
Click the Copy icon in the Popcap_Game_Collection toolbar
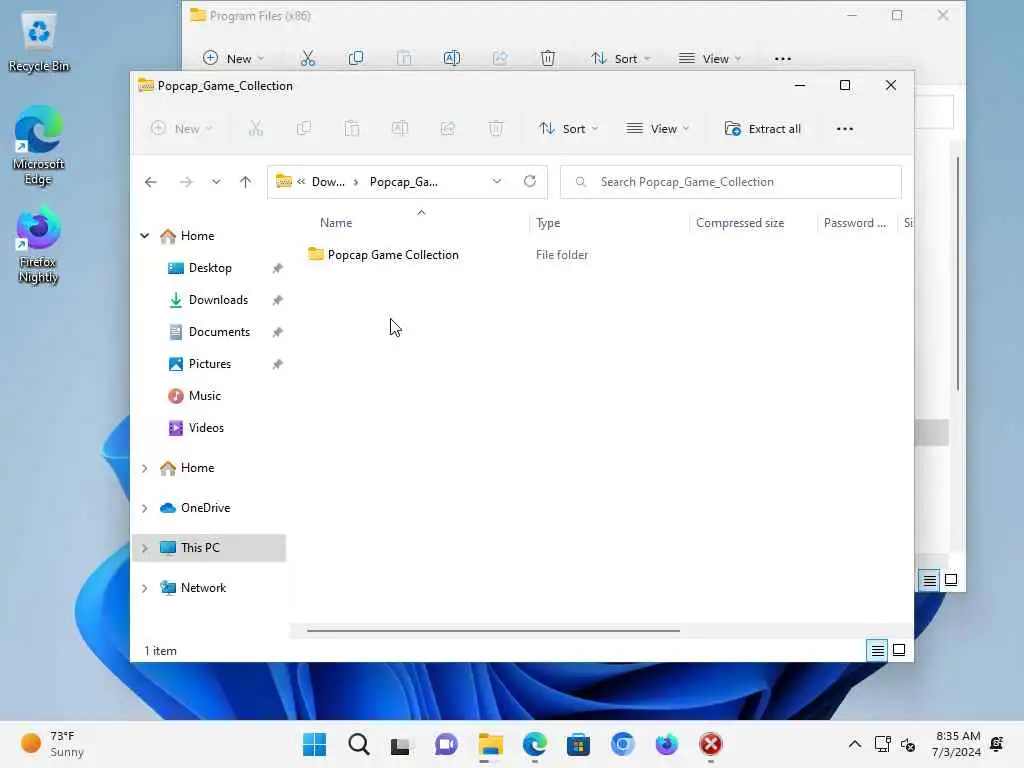(x=304, y=129)
